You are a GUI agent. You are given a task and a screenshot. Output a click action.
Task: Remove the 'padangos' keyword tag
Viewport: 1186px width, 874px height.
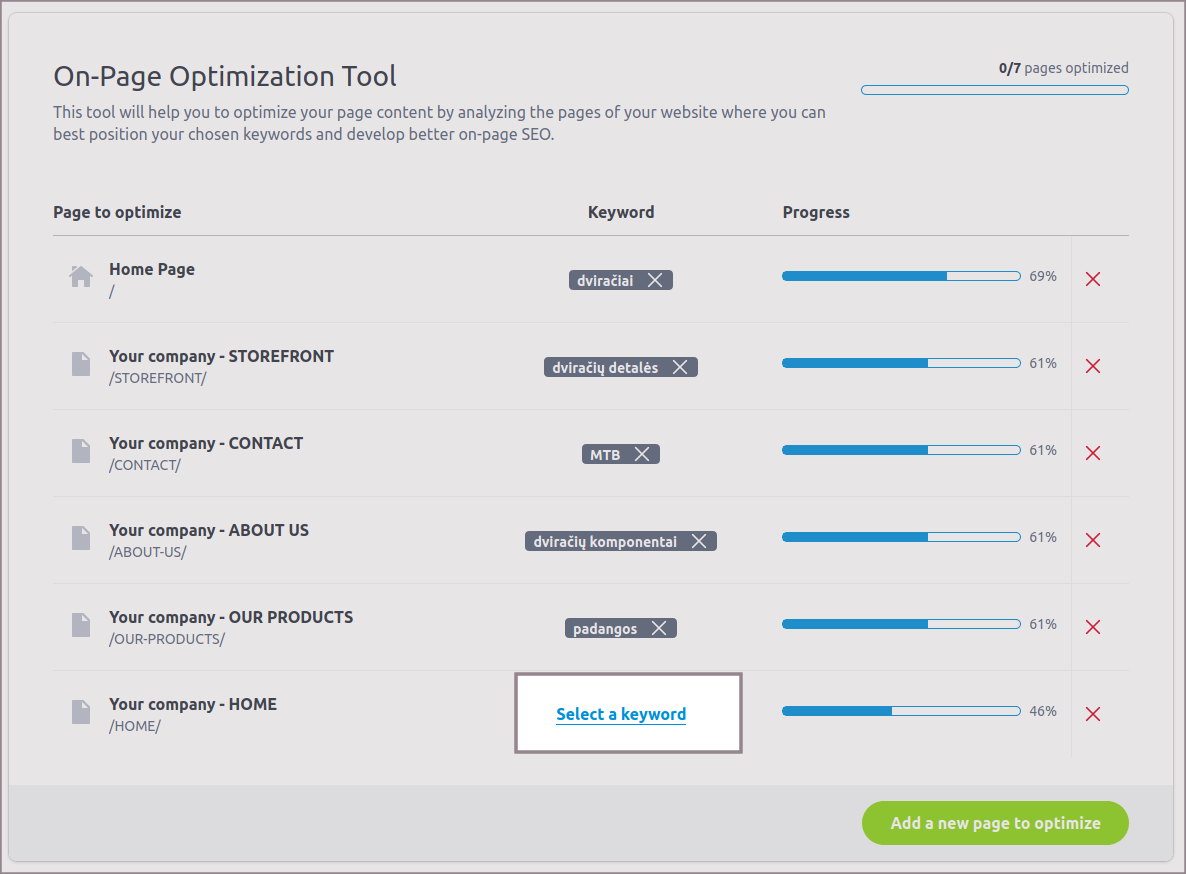659,629
